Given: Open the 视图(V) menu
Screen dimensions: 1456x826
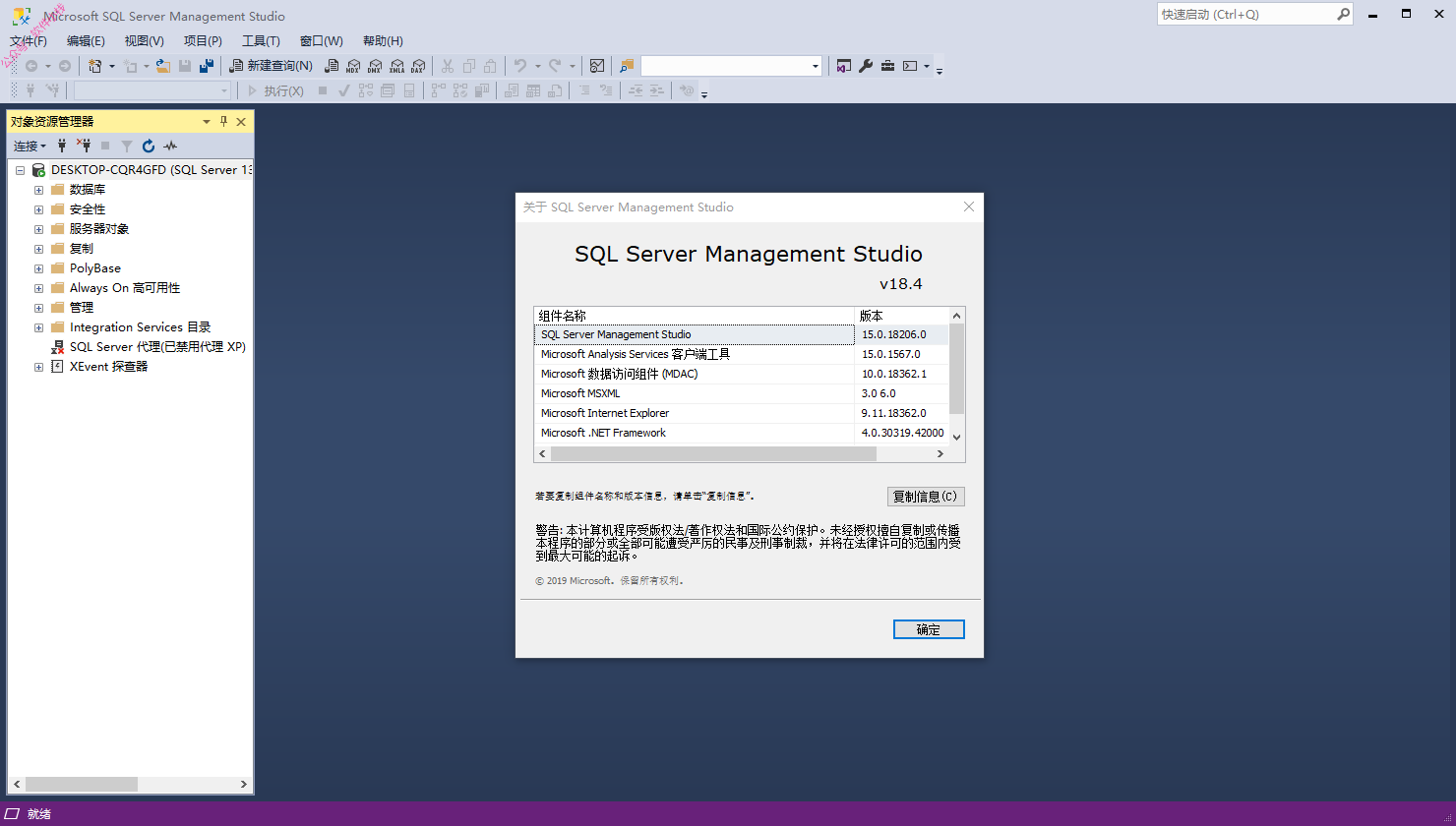Looking at the screenshot, I should (x=144, y=40).
